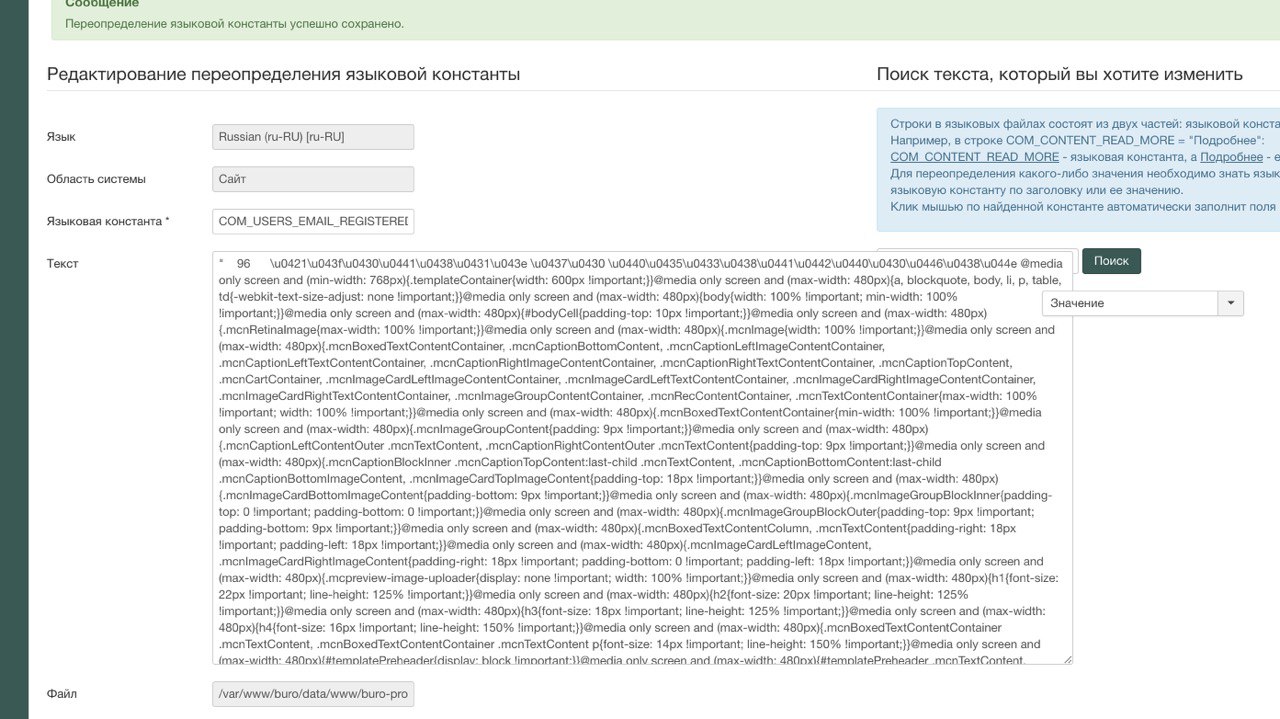Screen dimensions: 1280x719
Task: Click the underlined Подробнее text
Action: click(1231, 157)
